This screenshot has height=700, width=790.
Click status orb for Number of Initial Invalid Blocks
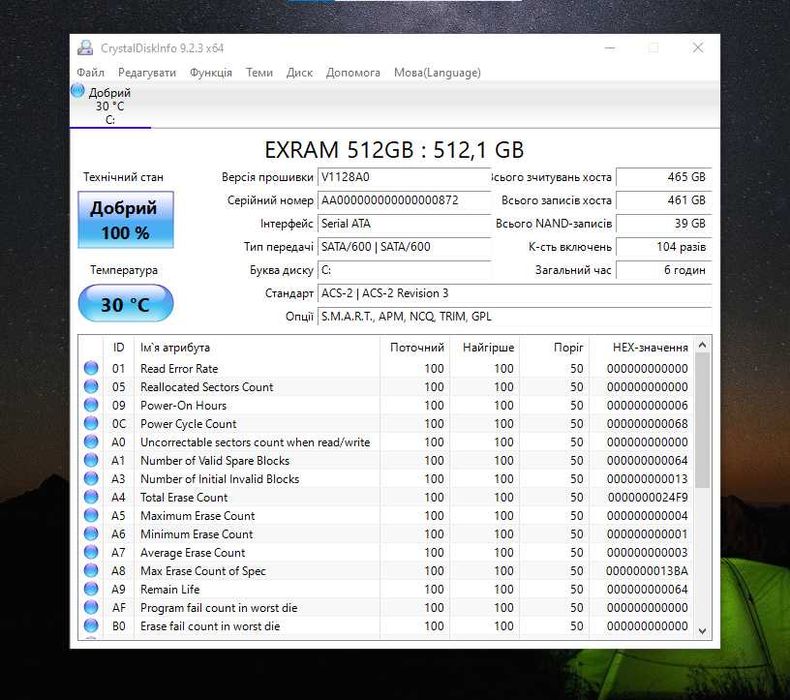click(x=91, y=478)
